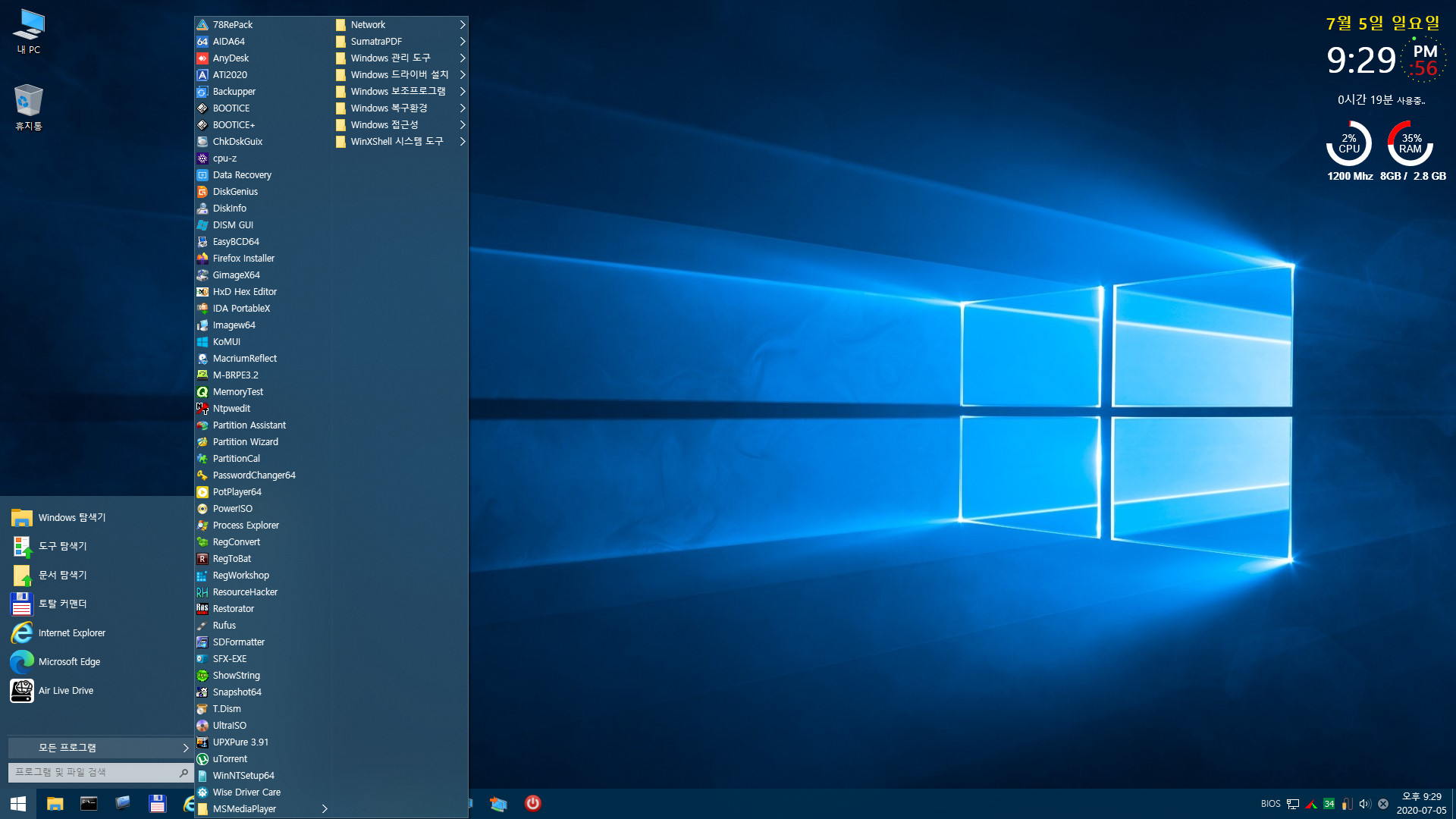Viewport: 1456px width, 819px height.
Task: Open Partition Wizard from the list
Action: pos(262,442)
